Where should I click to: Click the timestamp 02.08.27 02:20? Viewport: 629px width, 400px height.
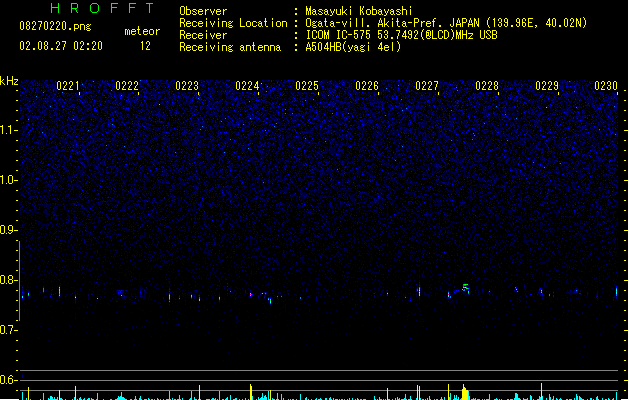coord(61,46)
